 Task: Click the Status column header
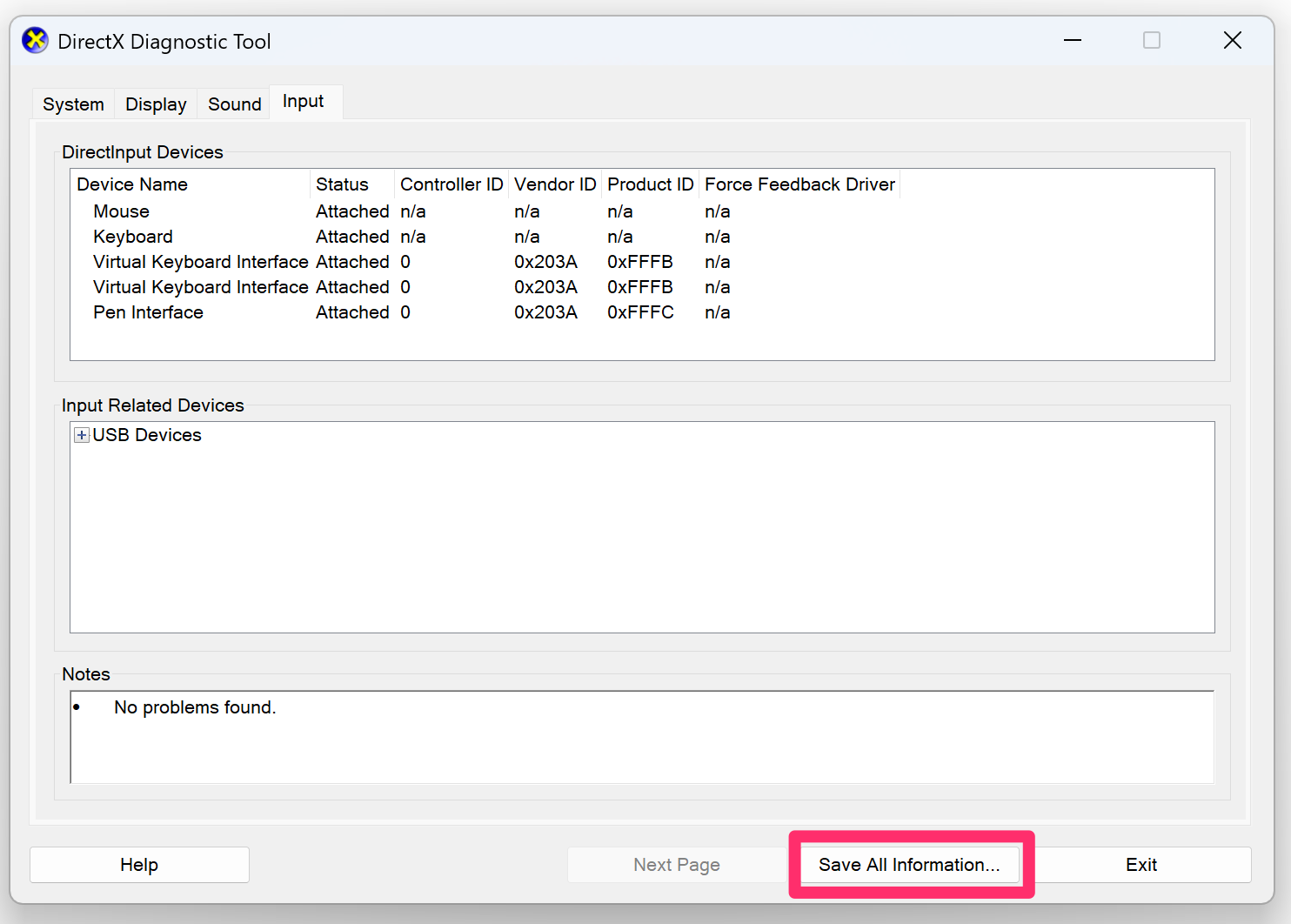pos(341,184)
